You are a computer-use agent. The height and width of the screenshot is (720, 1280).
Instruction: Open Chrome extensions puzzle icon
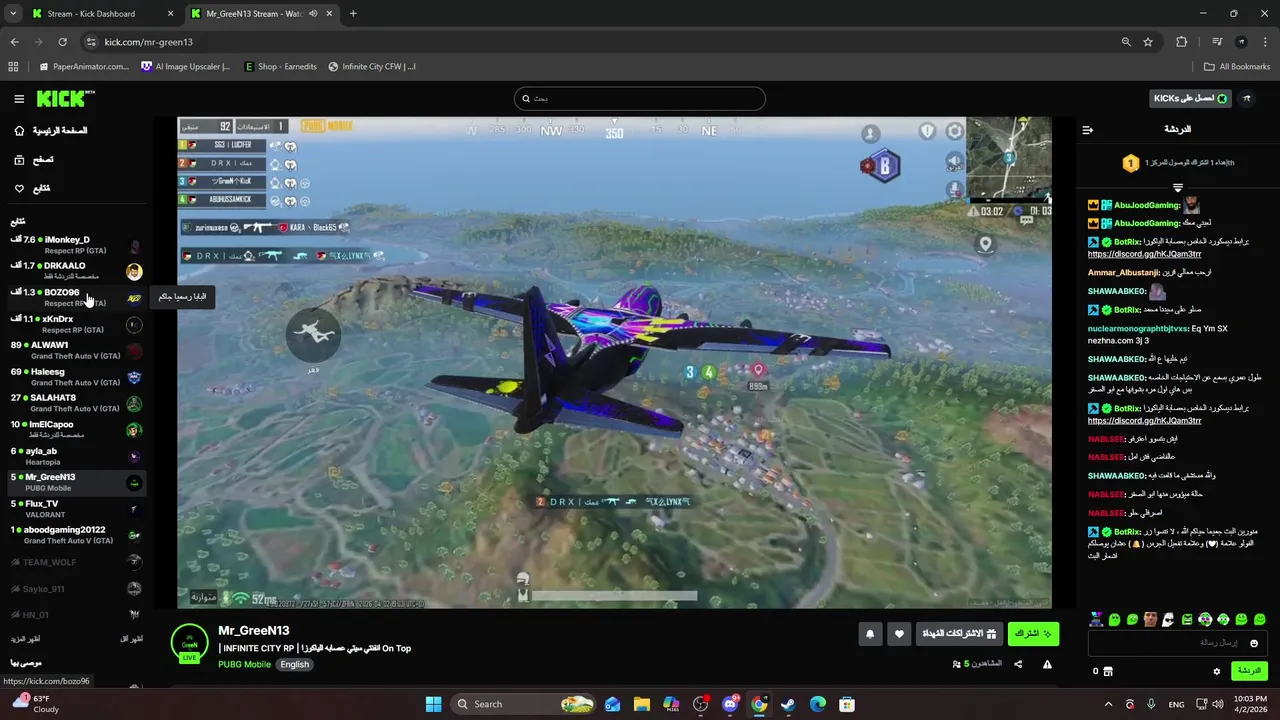click(1181, 42)
